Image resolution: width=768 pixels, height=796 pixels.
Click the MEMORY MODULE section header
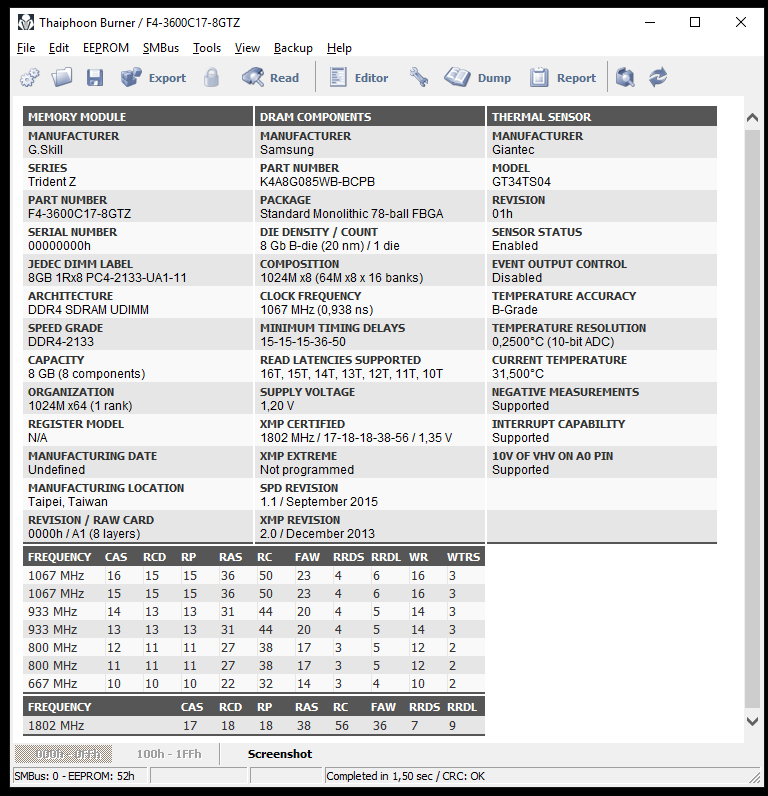(x=138, y=117)
